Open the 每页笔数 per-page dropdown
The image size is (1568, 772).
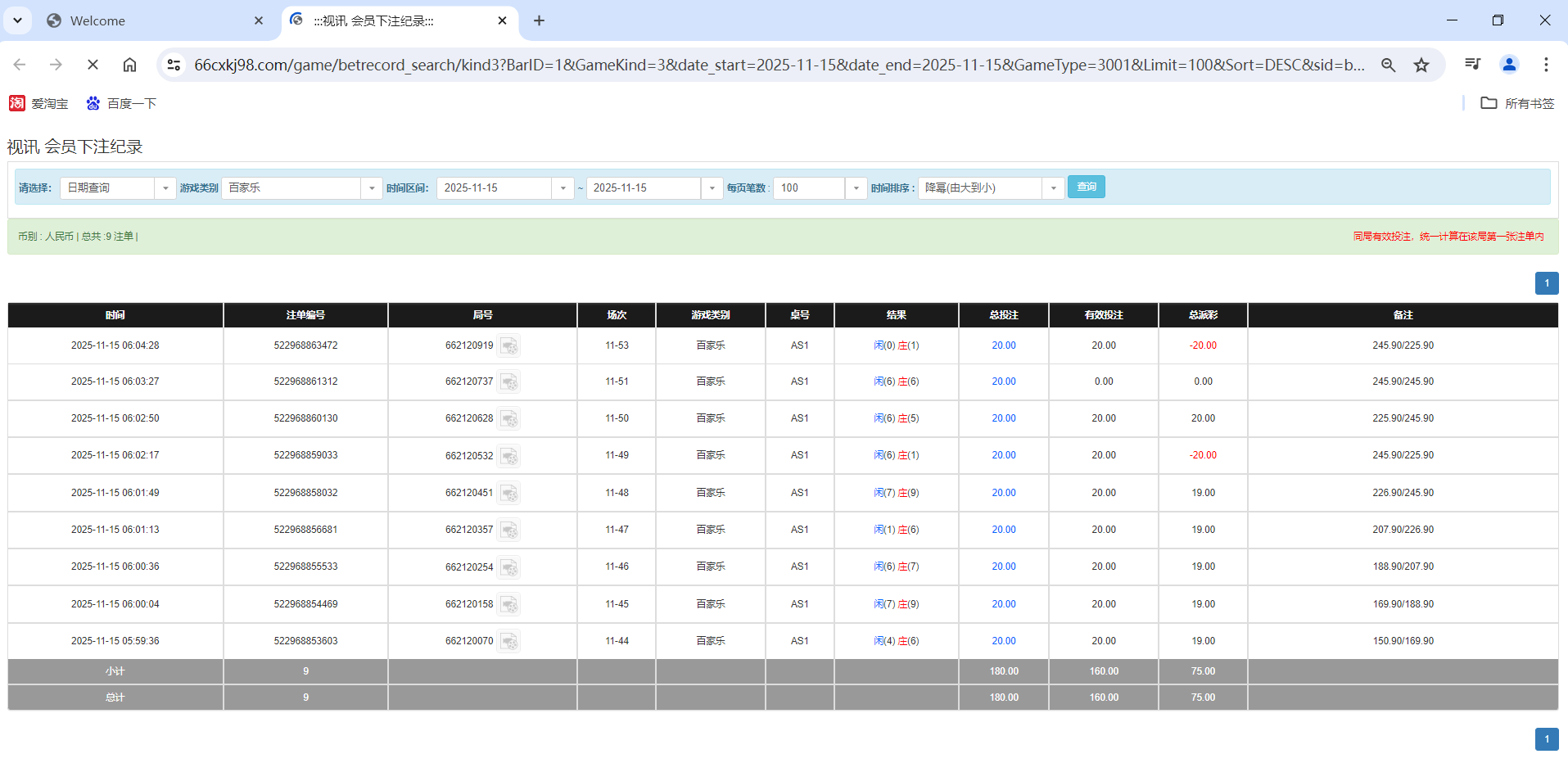point(856,187)
